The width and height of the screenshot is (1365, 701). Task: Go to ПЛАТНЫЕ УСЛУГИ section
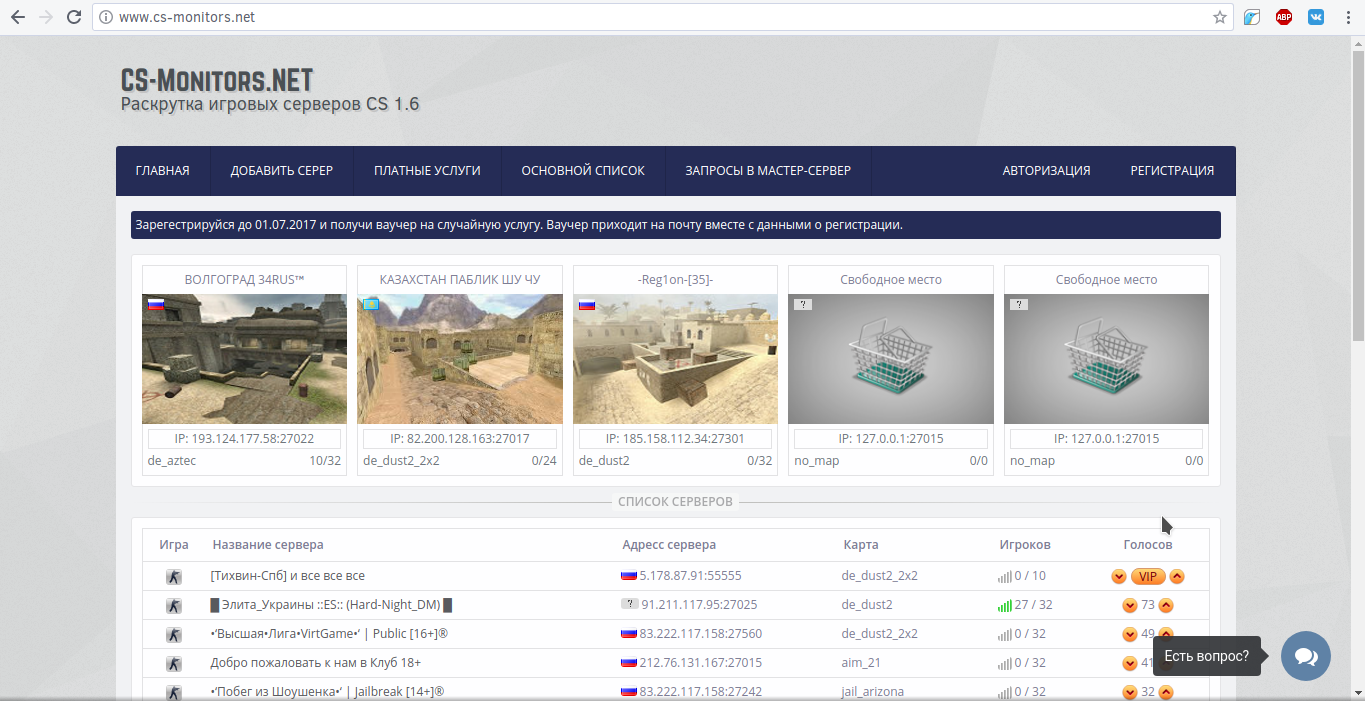tap(427, 171)
